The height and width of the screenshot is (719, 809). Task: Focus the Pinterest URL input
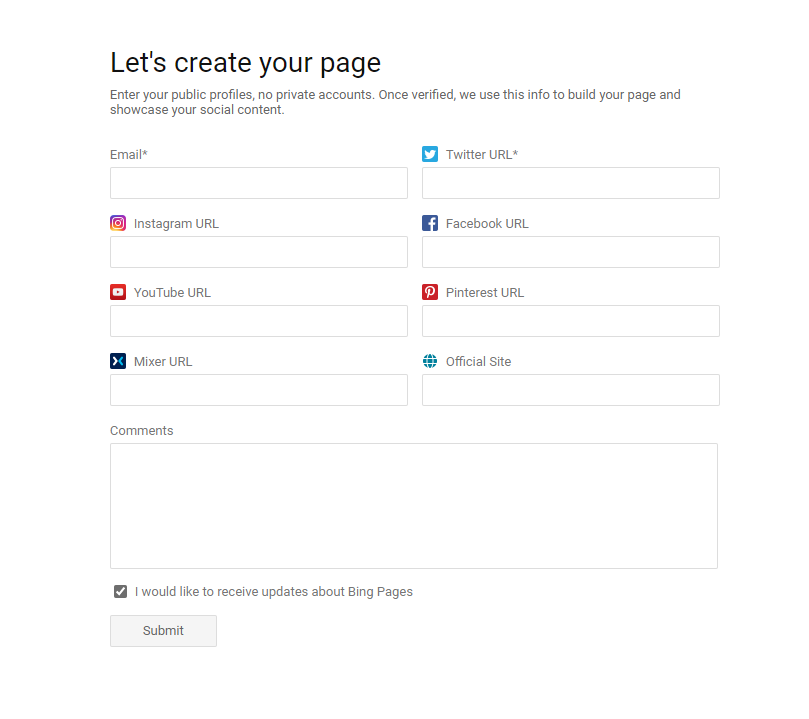pos(571,321)
